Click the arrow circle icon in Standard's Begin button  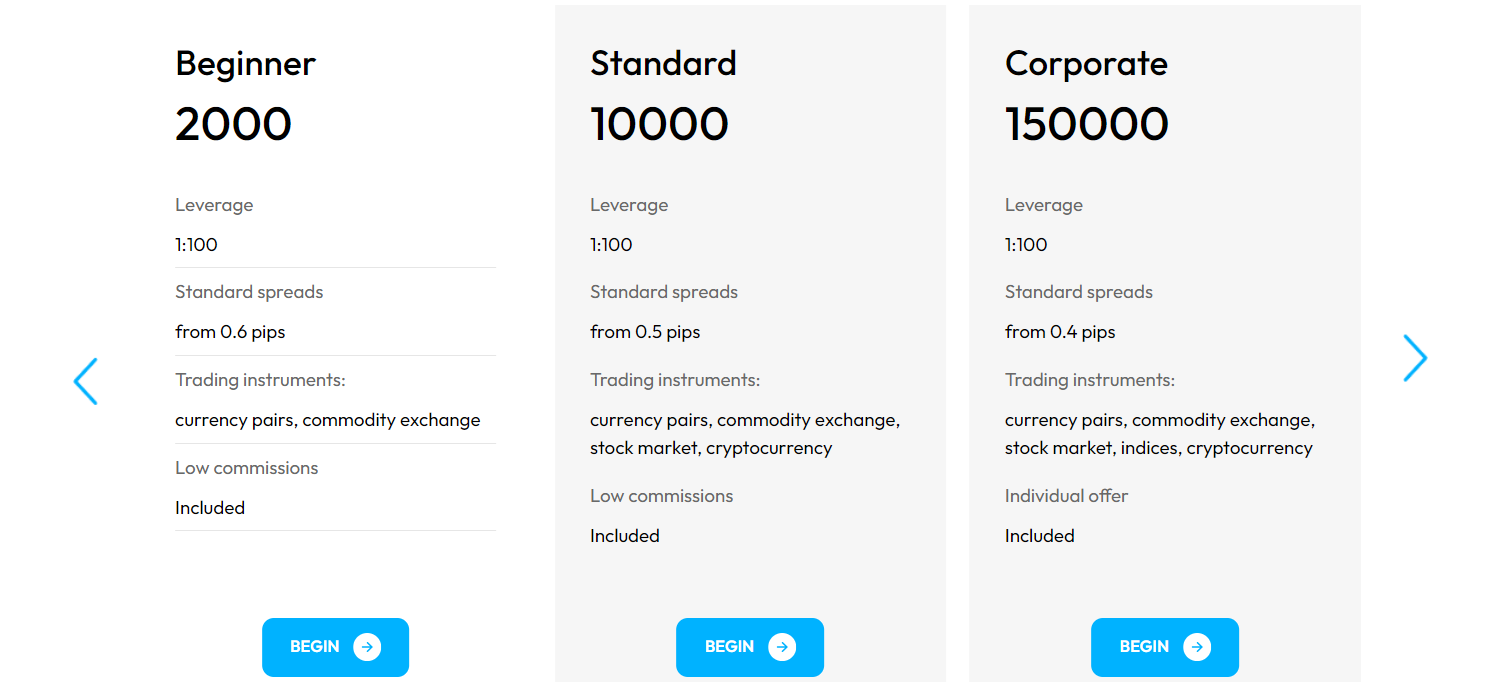click(x=782, y=647)
